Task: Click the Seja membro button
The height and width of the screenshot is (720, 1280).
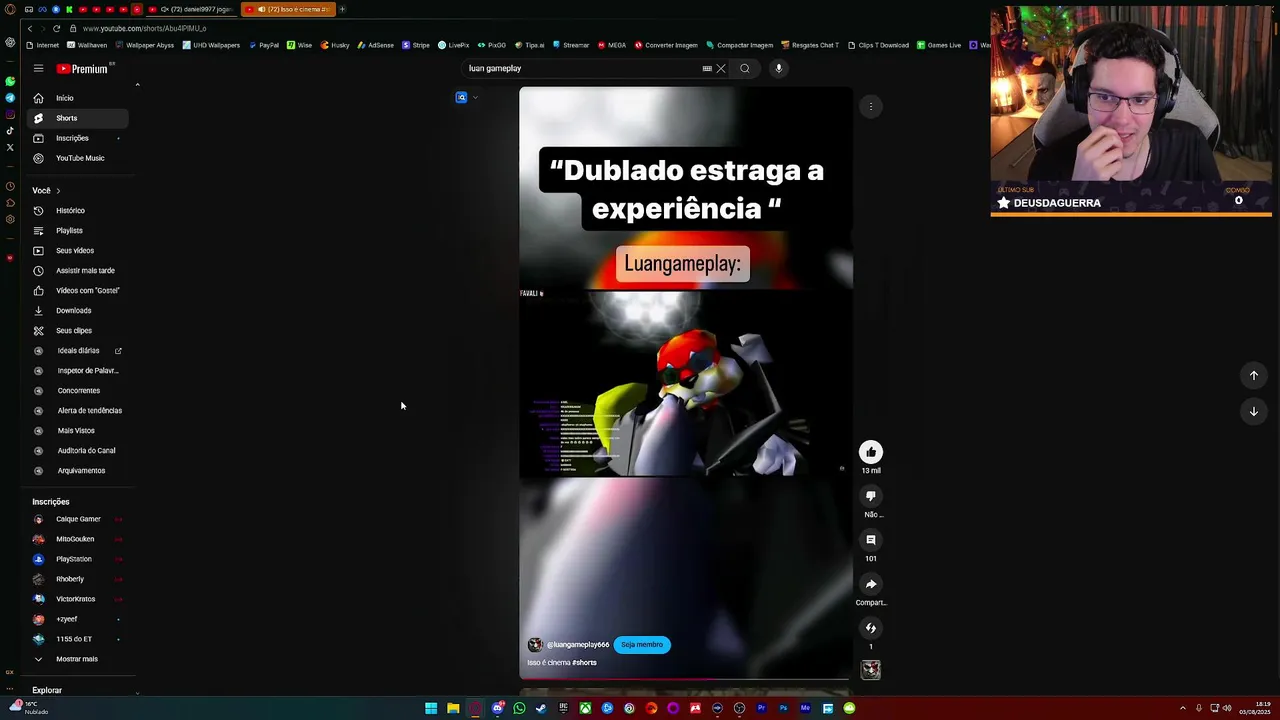Action: [642, 645]
